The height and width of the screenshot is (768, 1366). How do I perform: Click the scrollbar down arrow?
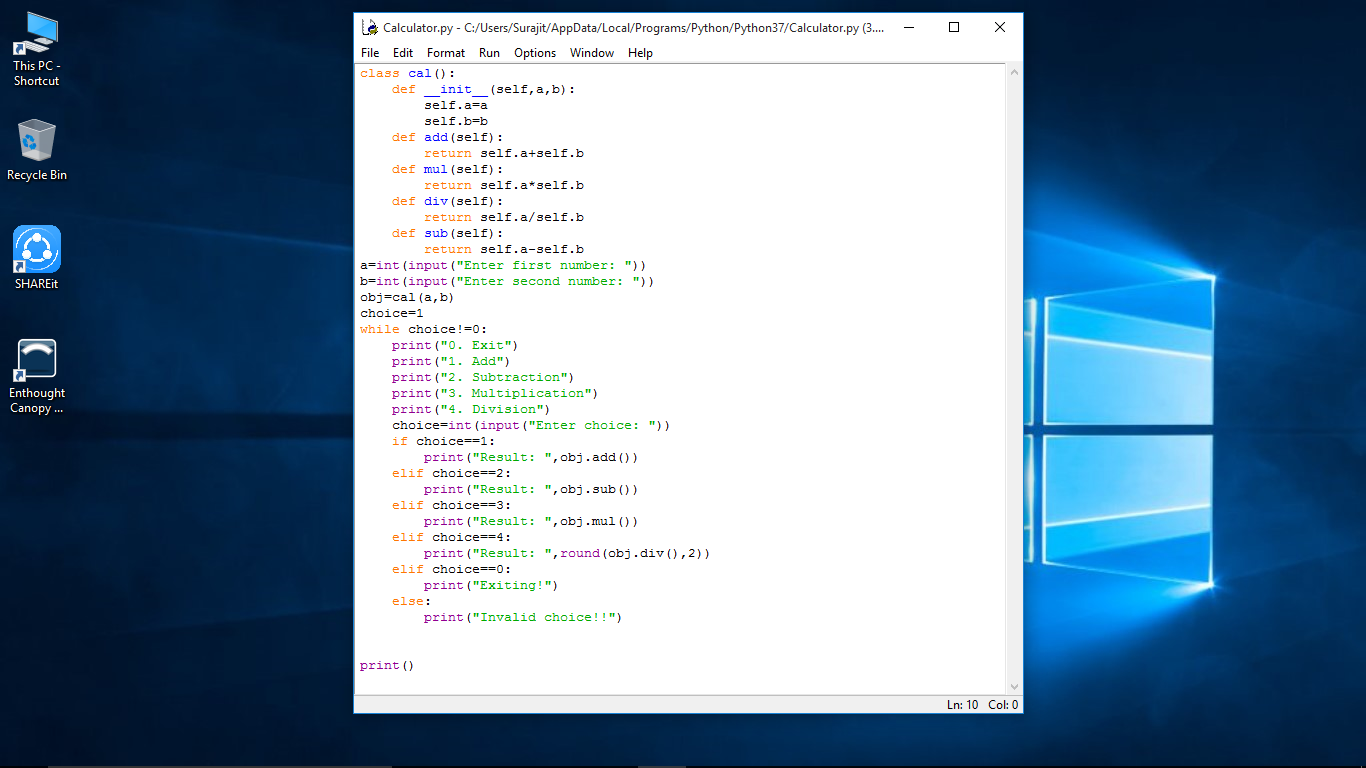pyautogui.click(x=1014, y=687)
